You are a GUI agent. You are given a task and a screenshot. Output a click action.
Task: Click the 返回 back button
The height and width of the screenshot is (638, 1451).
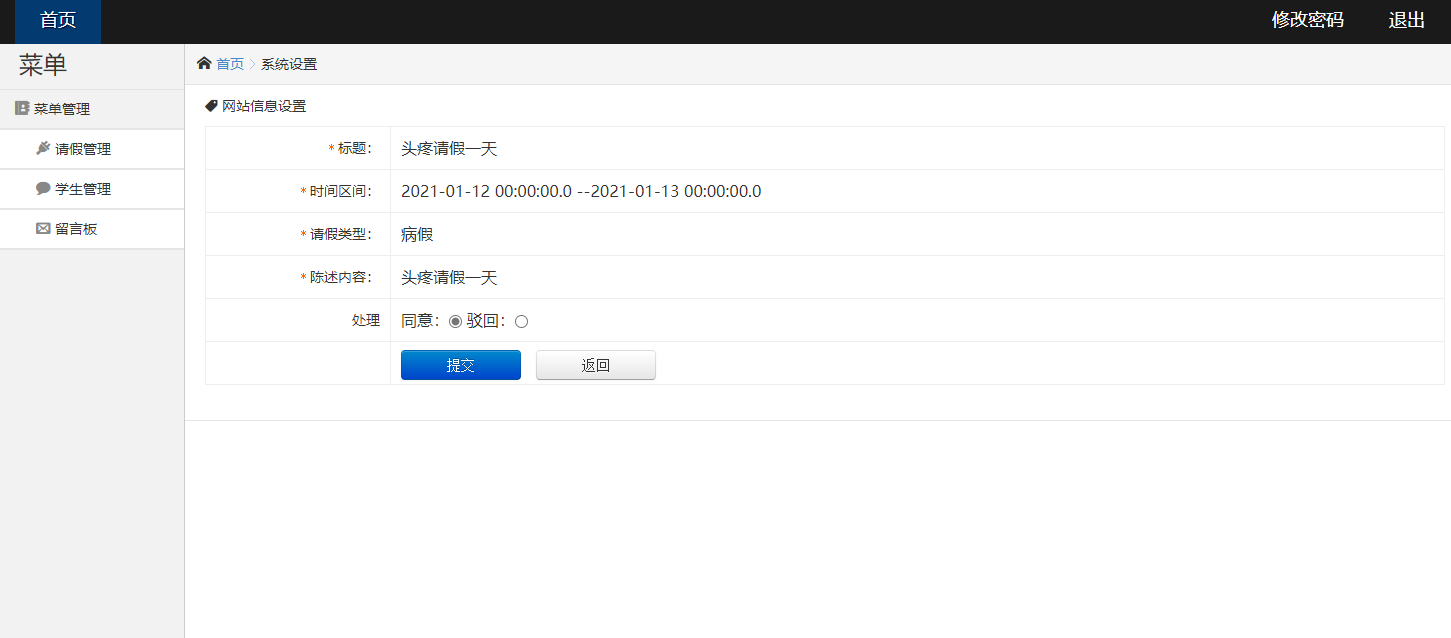pos(595,364)
